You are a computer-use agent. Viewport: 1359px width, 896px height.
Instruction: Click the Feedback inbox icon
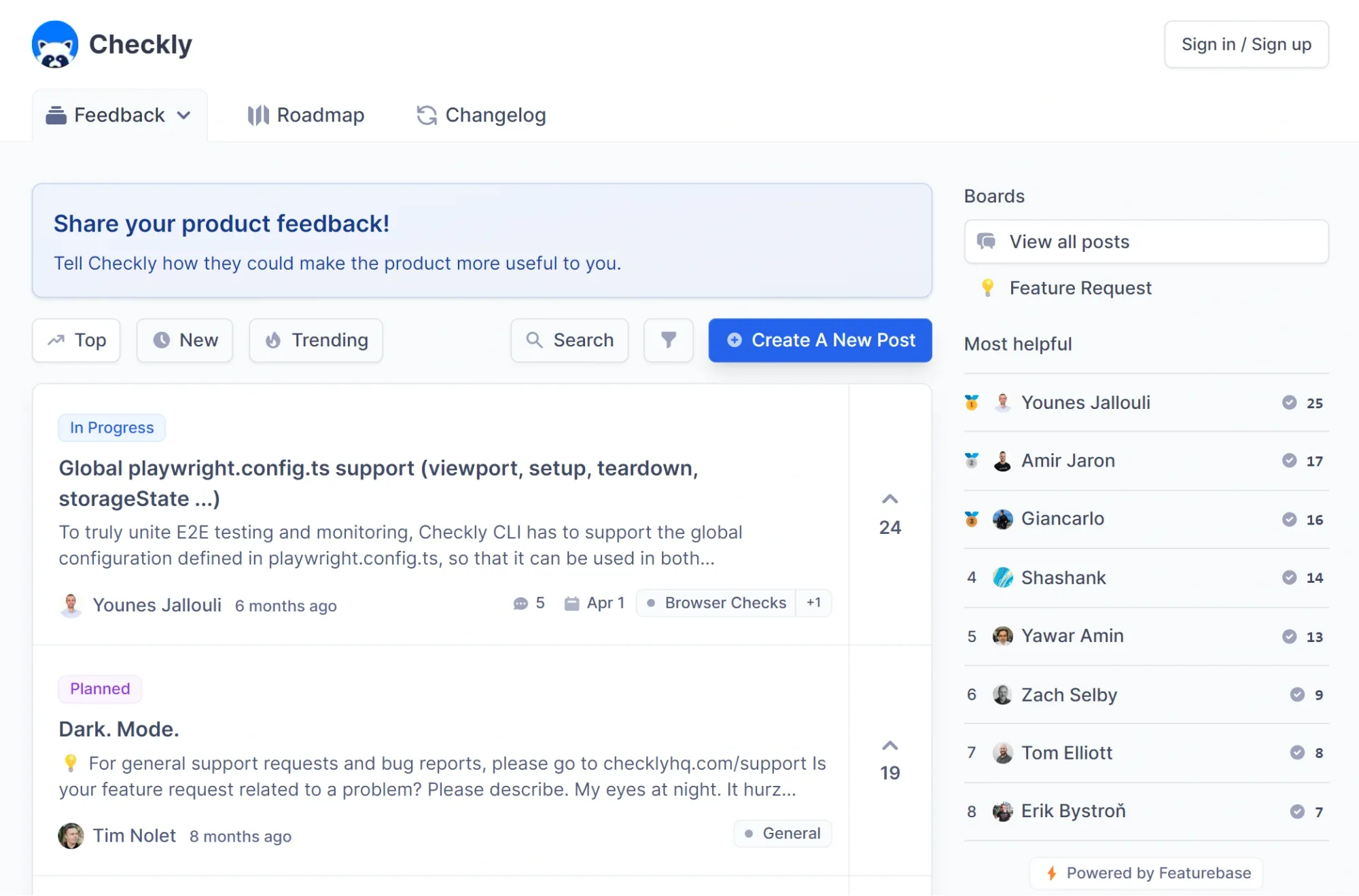tap(56, 115)
